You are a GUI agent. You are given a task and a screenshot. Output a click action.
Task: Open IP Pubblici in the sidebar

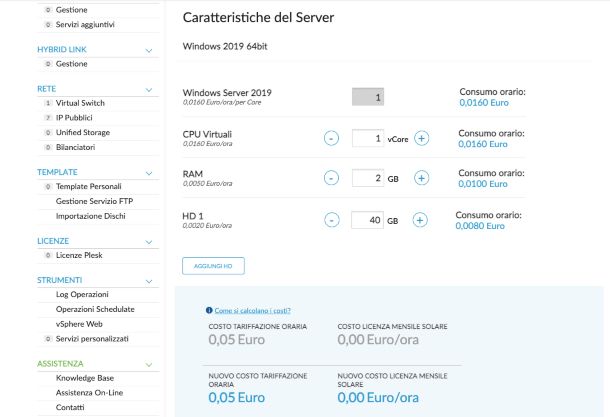tap(74, 118)
